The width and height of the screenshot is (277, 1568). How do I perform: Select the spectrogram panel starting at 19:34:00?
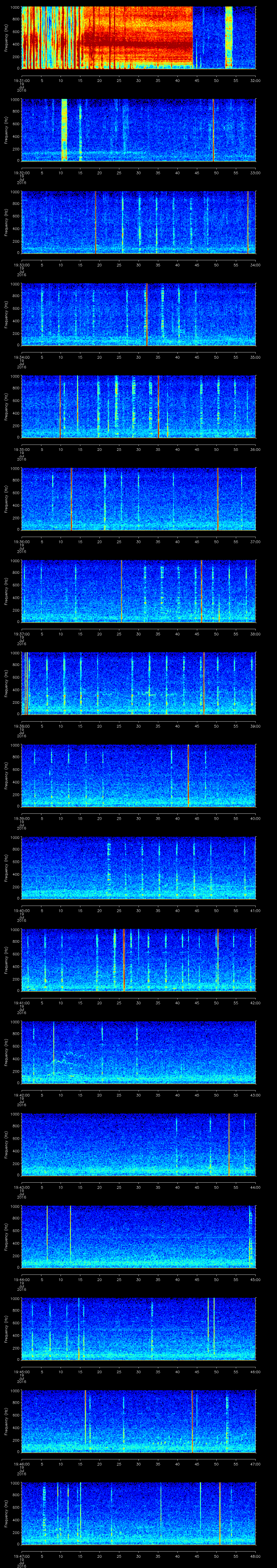[x=138, y=314]
